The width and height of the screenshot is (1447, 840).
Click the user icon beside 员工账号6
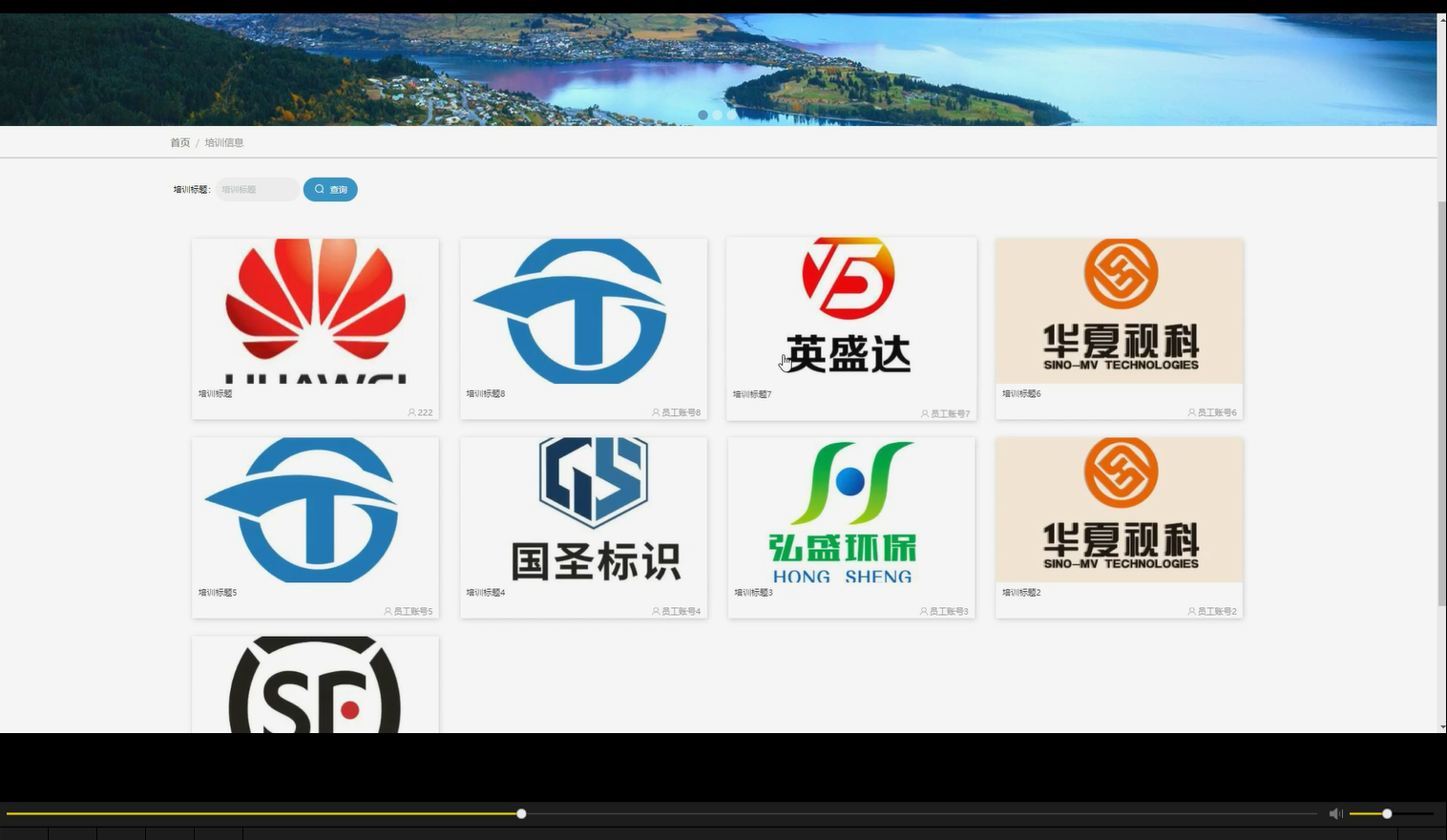[x=1191, y=412]
